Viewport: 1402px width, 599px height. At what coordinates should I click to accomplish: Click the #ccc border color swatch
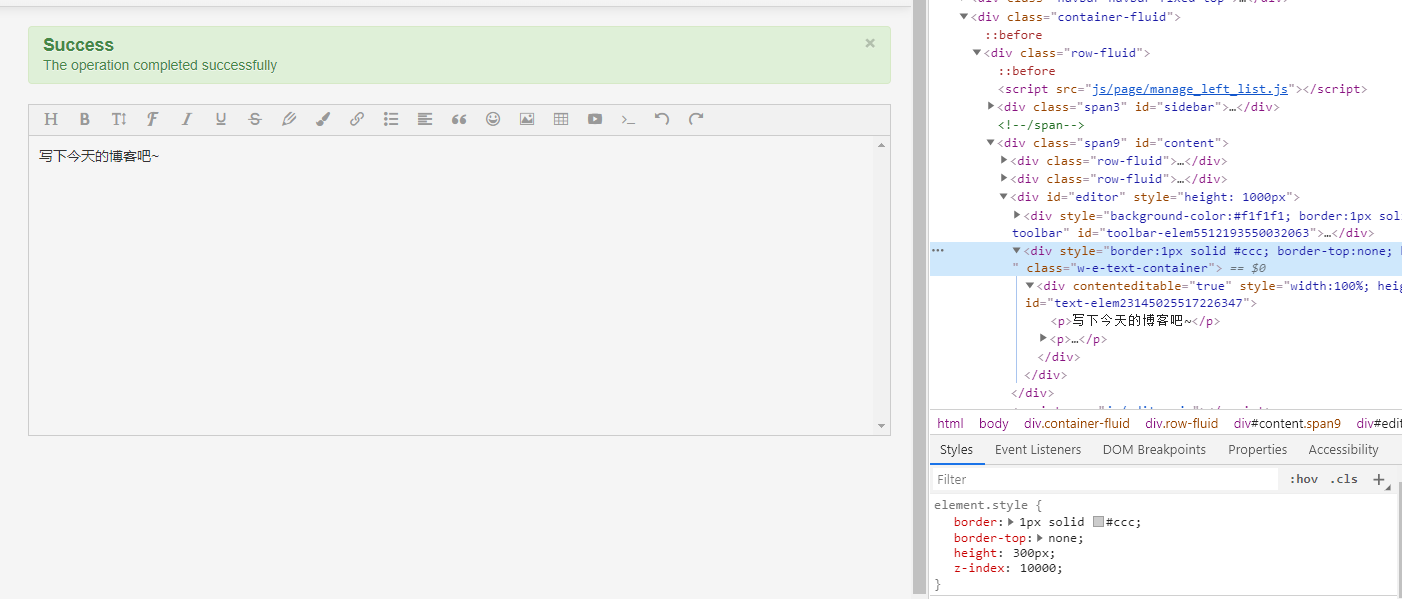(1098, 522)
